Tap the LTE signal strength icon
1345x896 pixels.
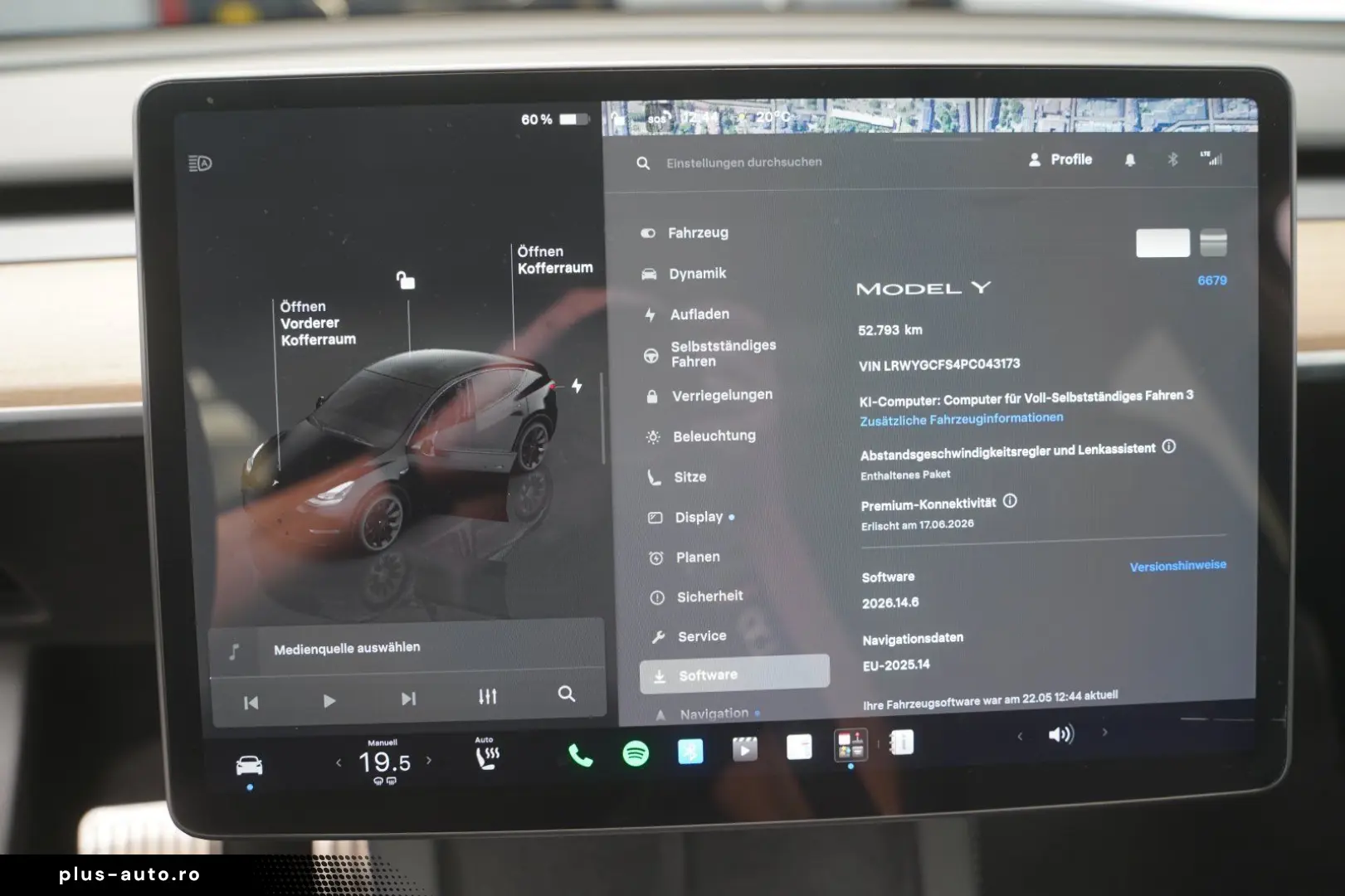click(x=1211, y=158)
